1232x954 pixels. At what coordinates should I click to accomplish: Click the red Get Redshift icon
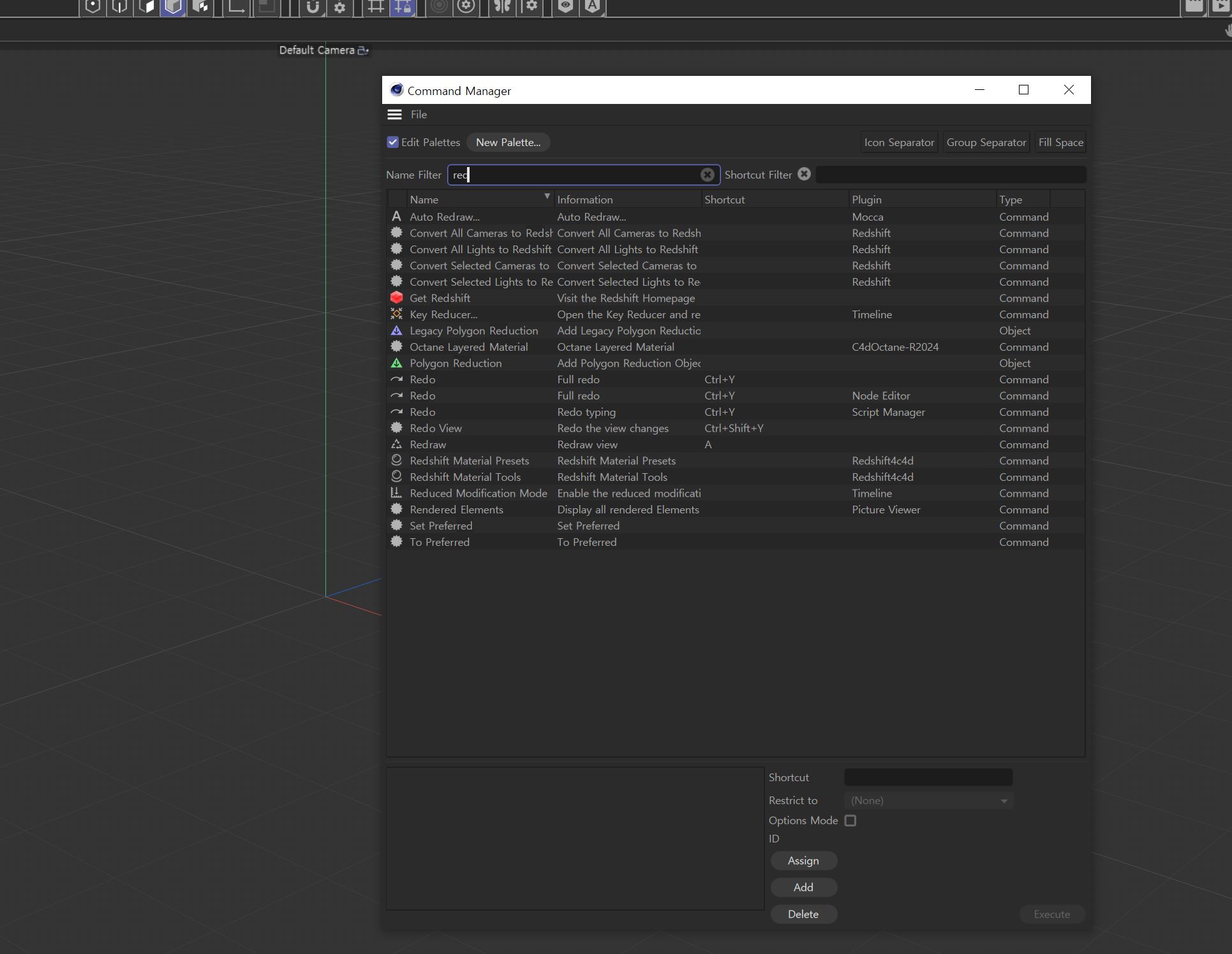[396, 298]
